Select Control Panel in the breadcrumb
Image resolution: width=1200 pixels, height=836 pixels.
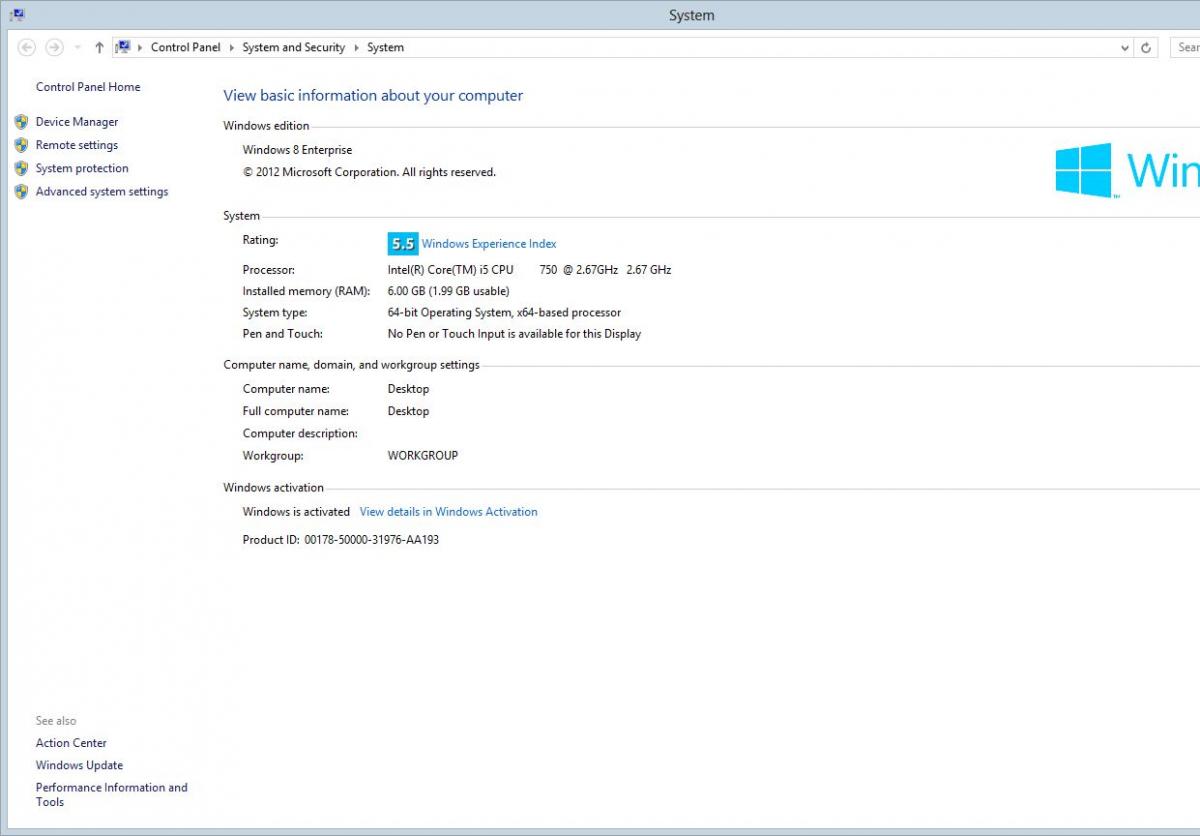(x=185, y=47)
